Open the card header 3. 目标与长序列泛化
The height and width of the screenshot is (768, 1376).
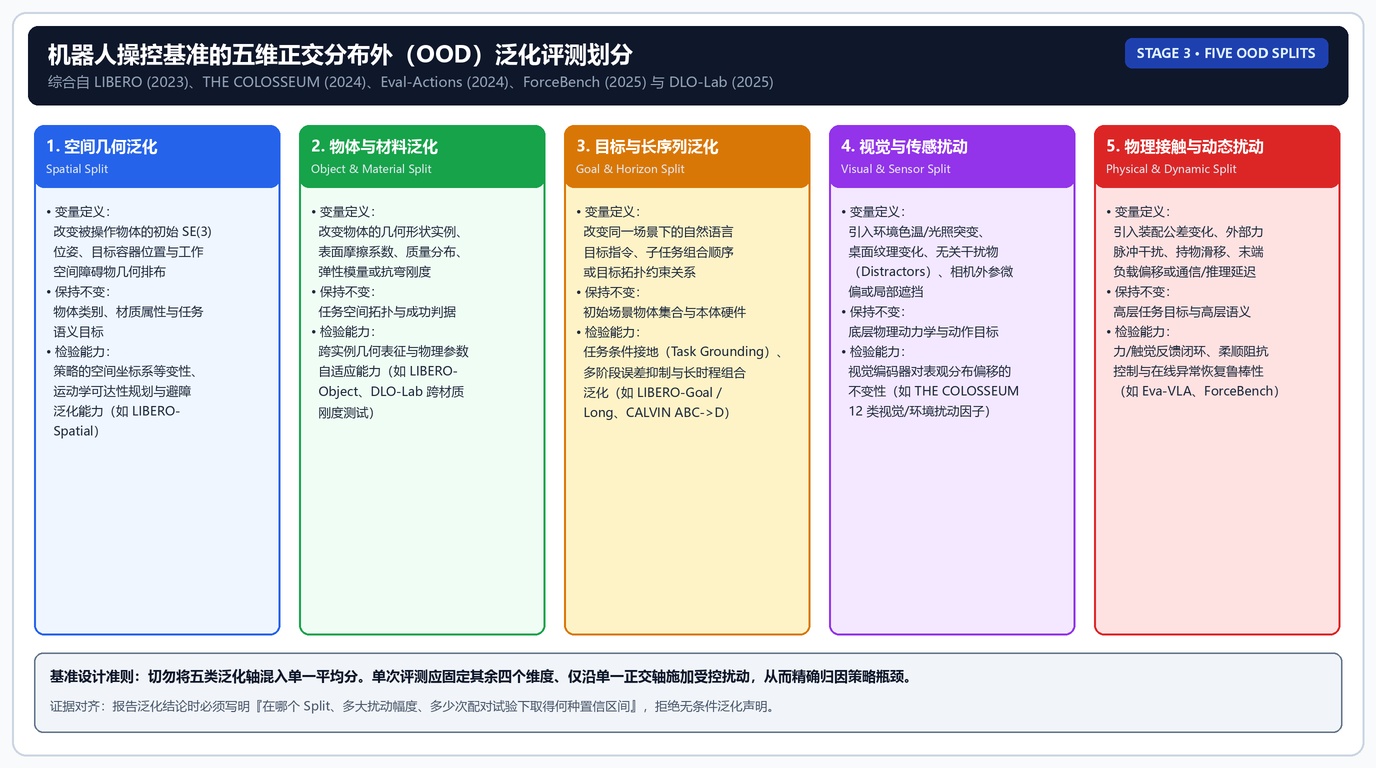coord(687,156)
